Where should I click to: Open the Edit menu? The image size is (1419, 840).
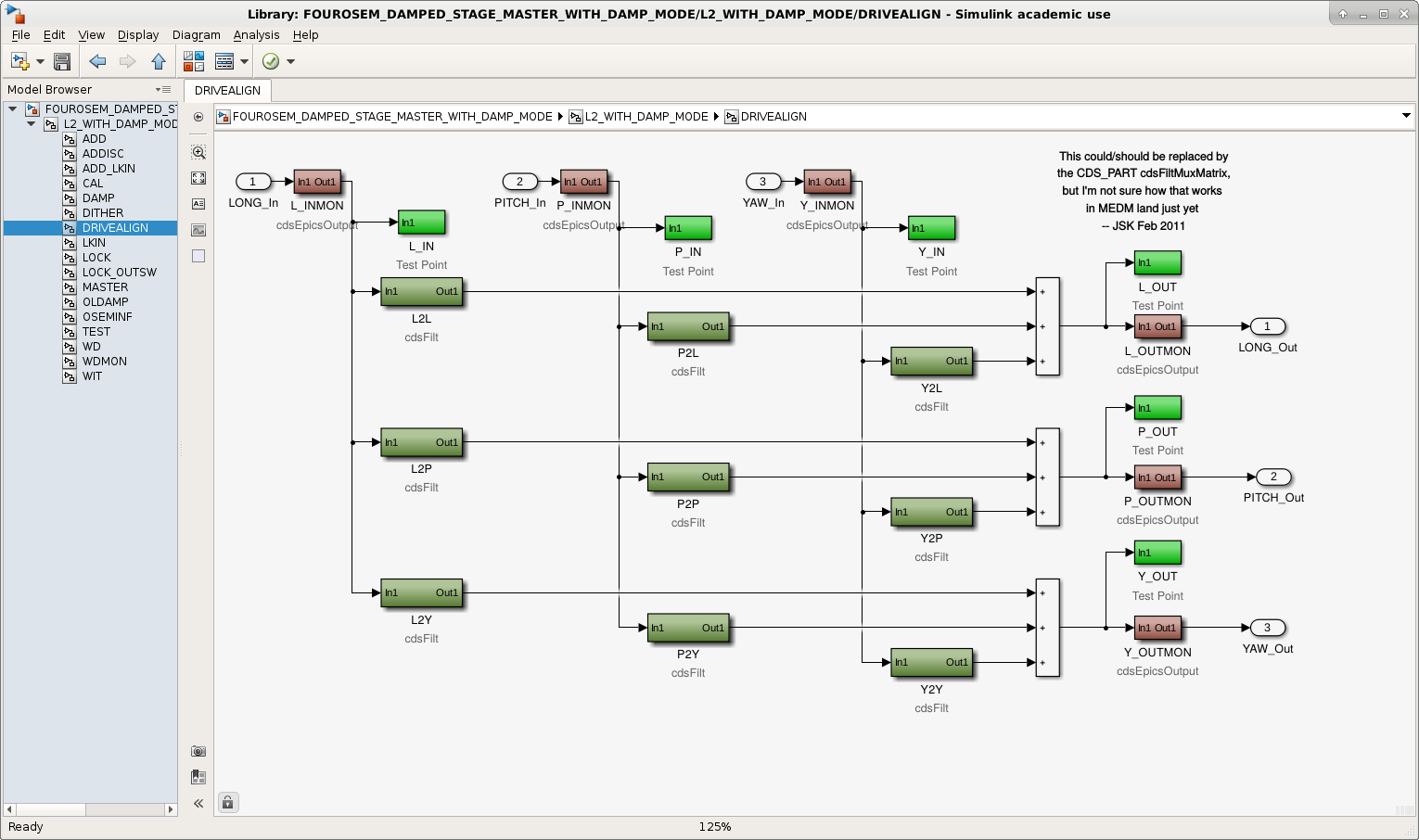tap(54, 34)
